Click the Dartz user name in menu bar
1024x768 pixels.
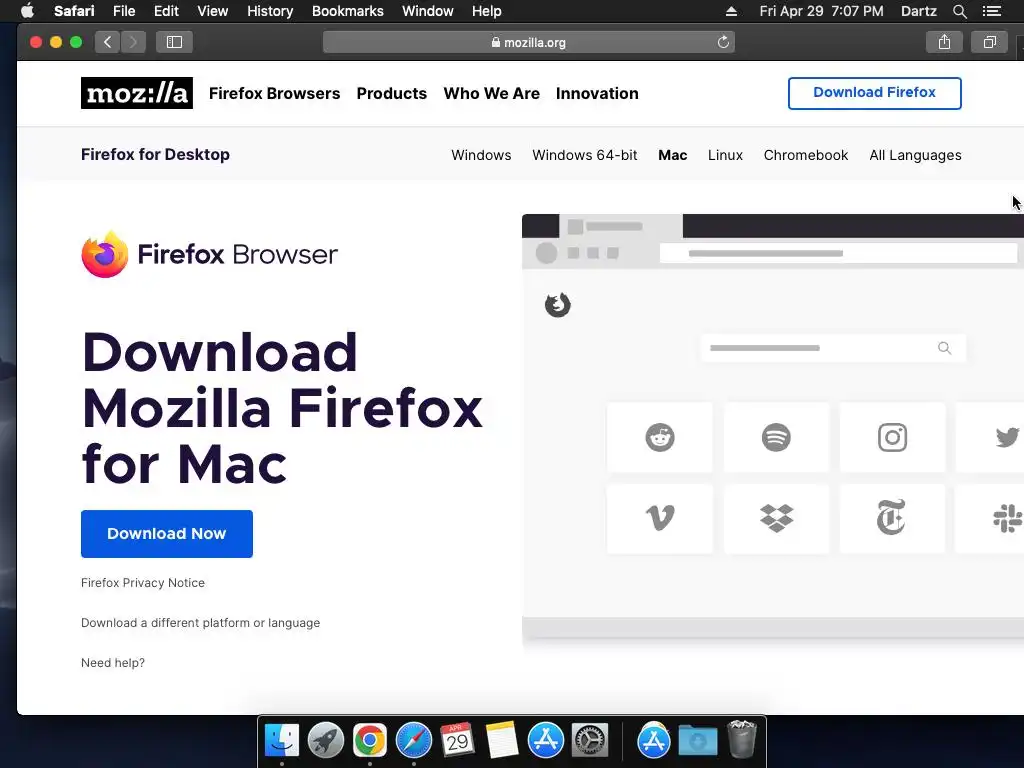pyautogui.click(x=919, y=11)
